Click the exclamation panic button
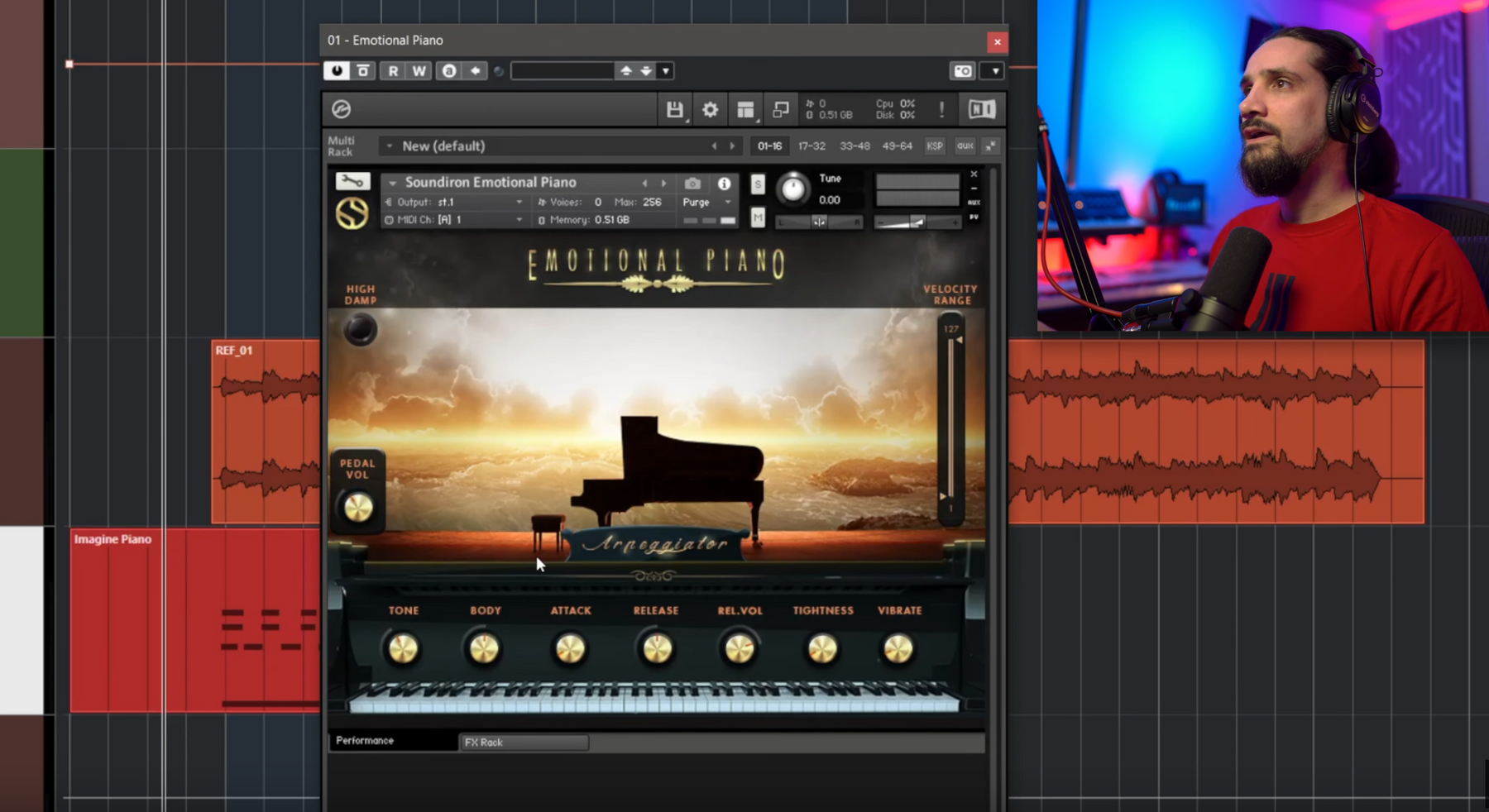 coord(941,109)
